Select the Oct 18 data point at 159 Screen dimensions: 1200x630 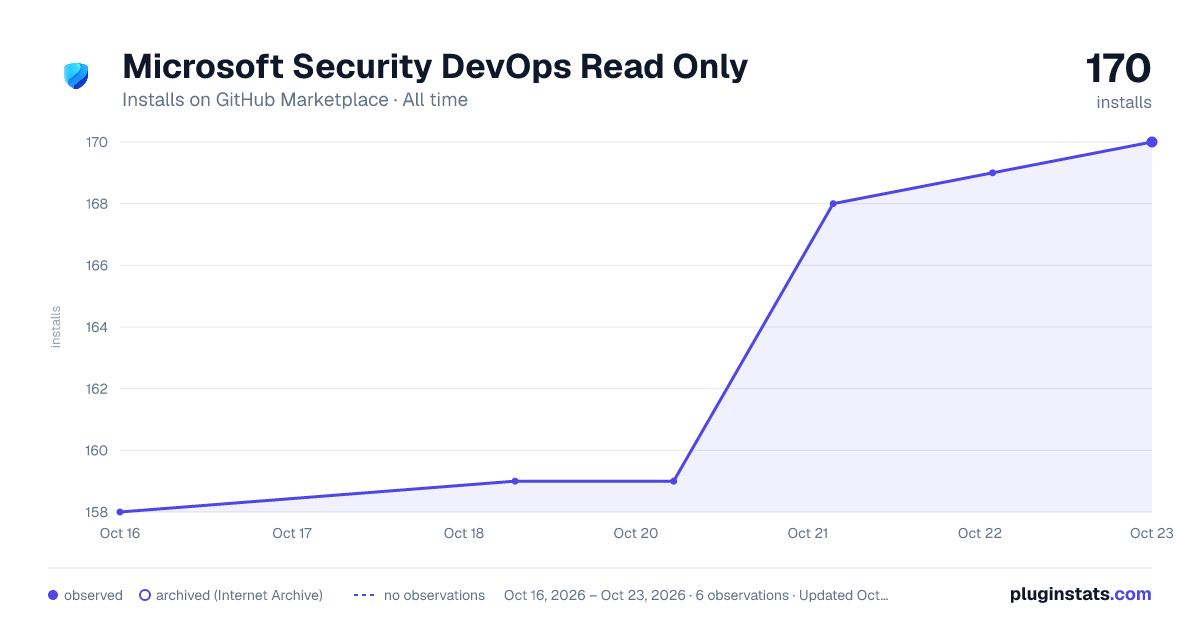point(515,481)
